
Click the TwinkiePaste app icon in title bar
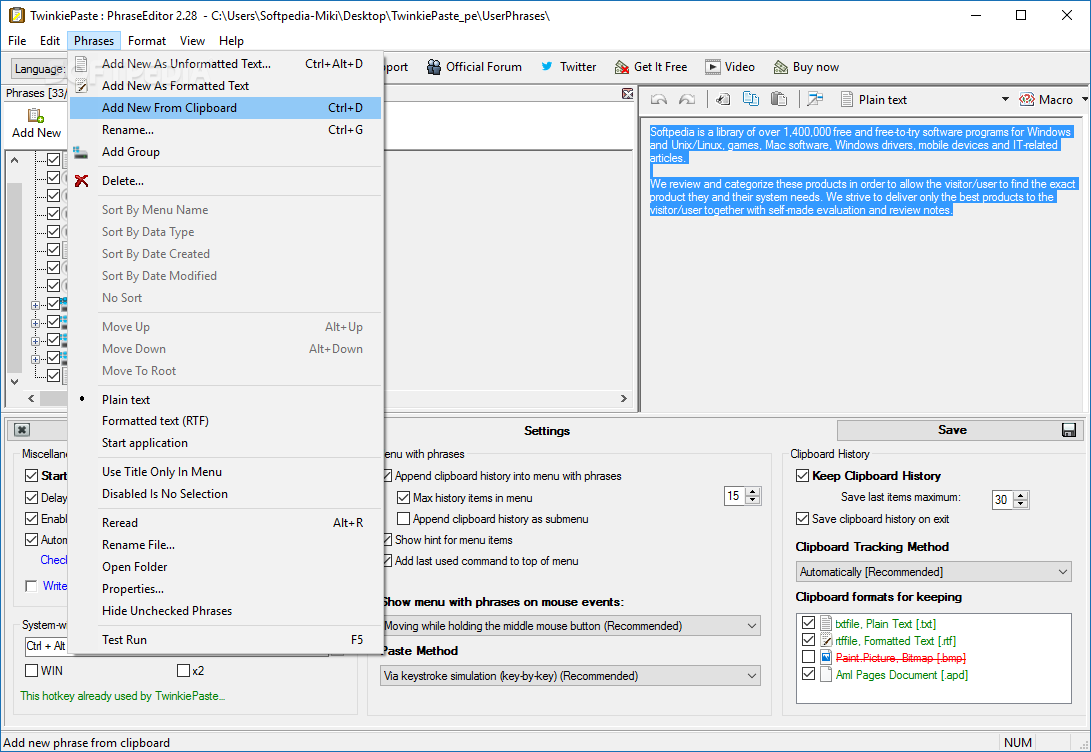point(16,15)
